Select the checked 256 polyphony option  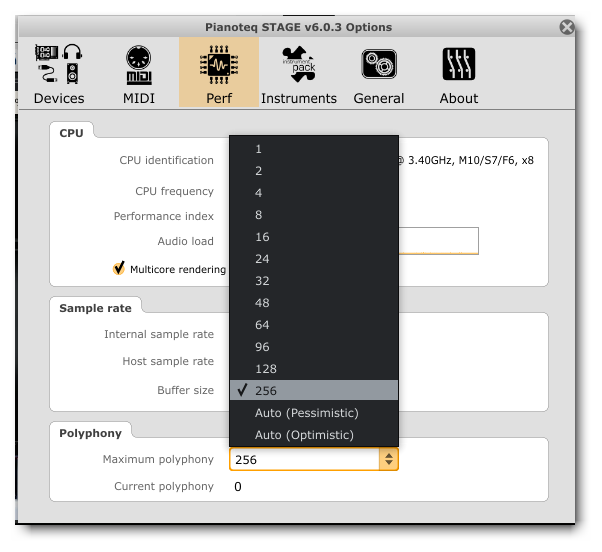(x=314, y=390)
